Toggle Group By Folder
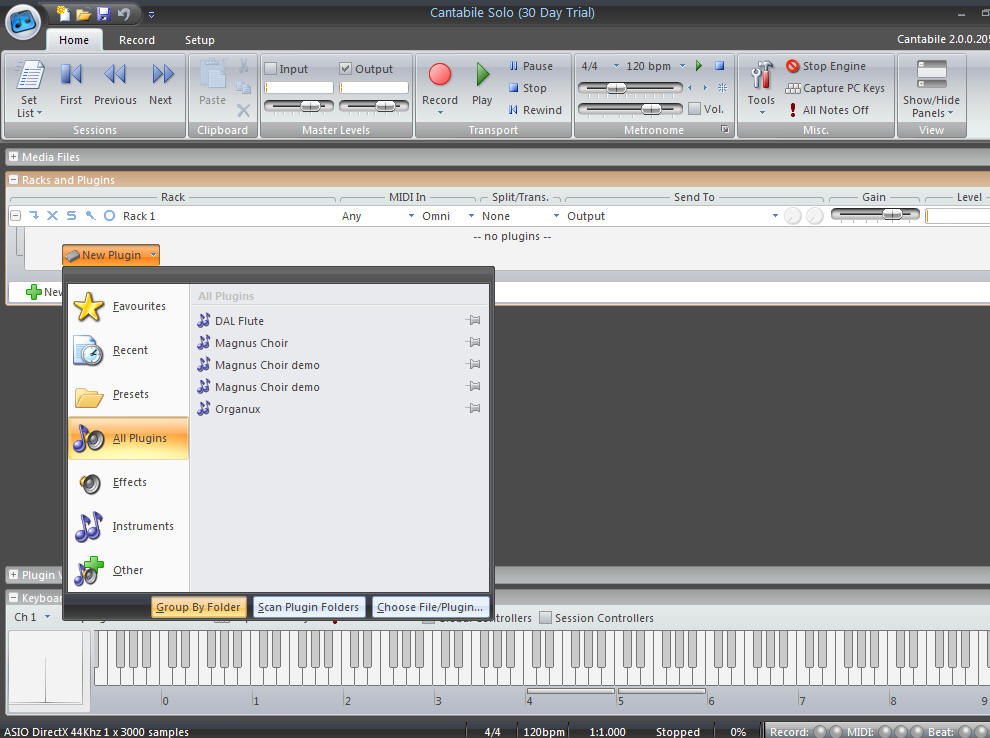Screen dimensions: 990x738 click(x=198, y=607)
